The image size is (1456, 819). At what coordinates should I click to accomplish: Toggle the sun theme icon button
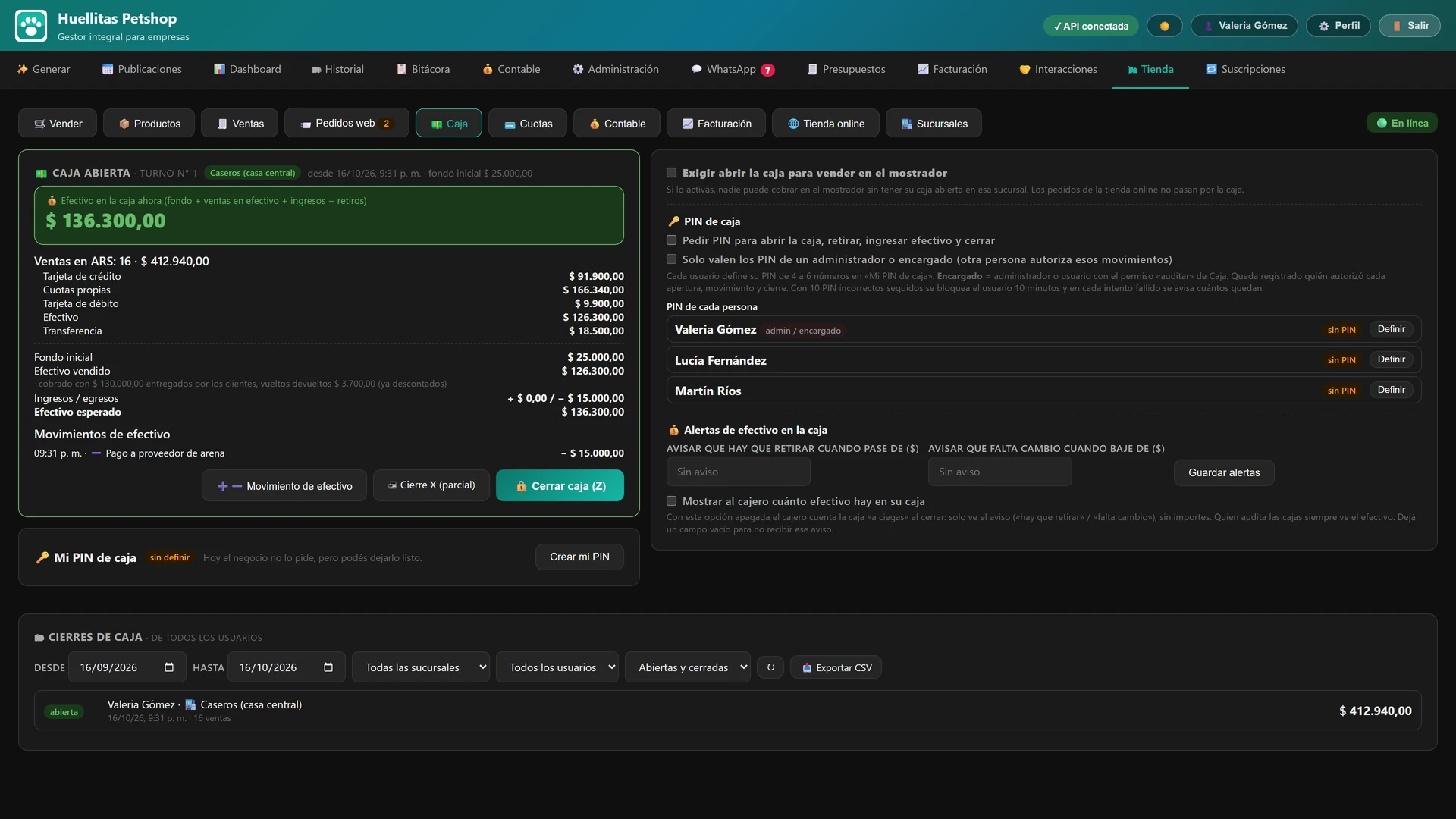[1164, 26]
